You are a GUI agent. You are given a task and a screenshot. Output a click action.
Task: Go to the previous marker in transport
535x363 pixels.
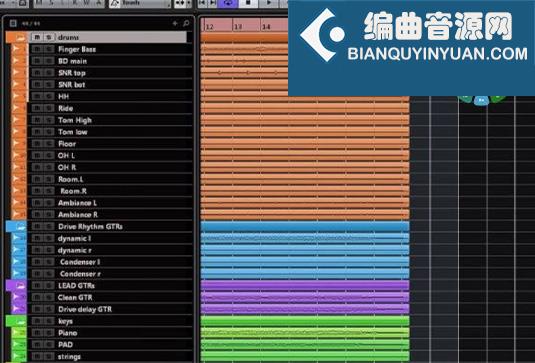point(202,3)
